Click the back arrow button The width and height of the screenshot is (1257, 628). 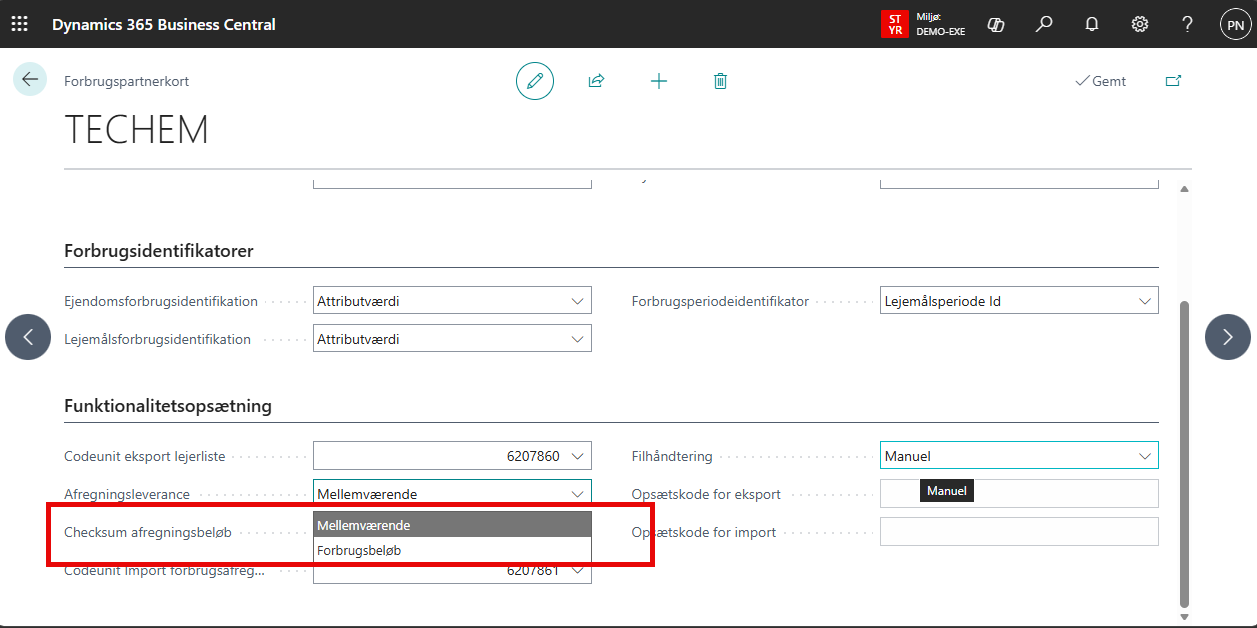pos(29,80)
